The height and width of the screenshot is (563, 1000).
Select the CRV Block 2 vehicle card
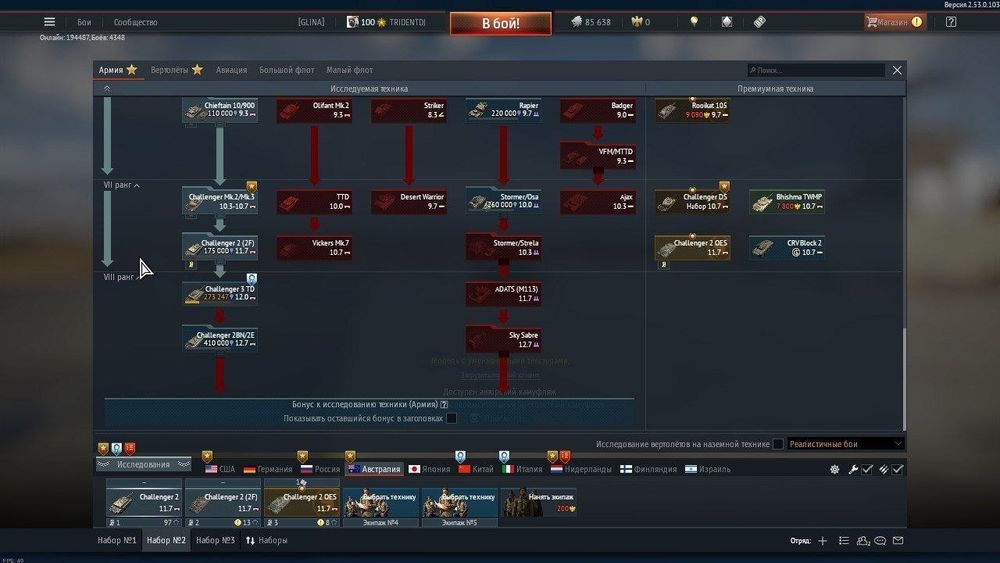coord(787,247)
